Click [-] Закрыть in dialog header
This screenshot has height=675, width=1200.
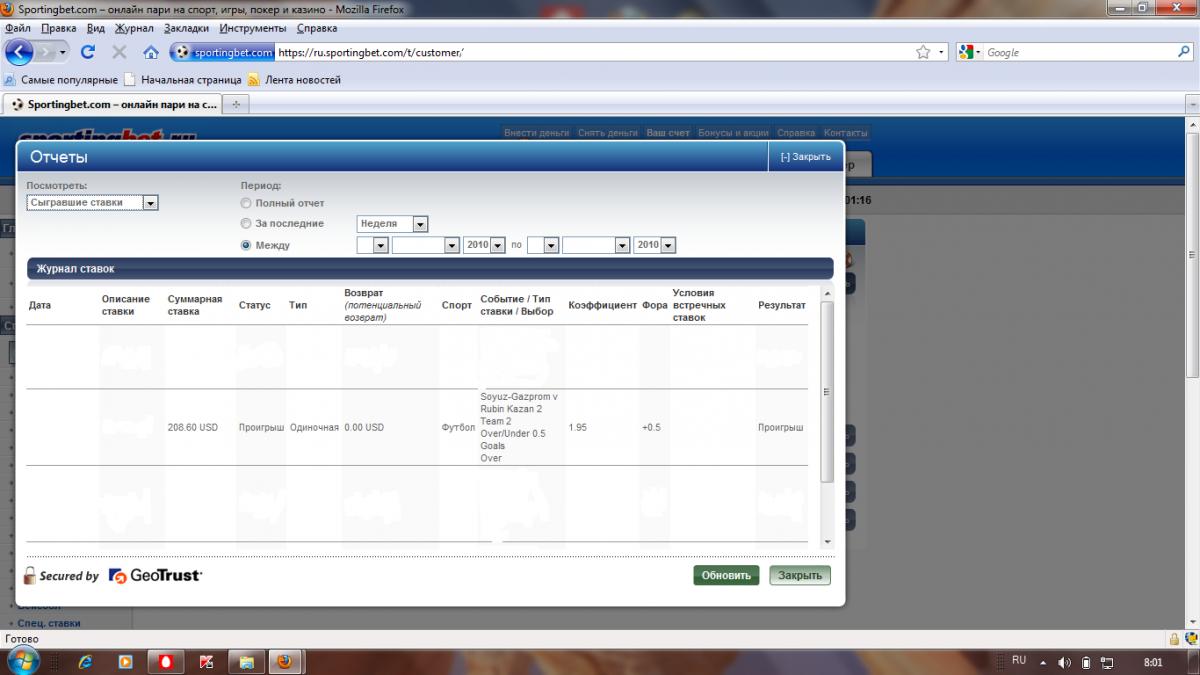(x=806, y=157)
